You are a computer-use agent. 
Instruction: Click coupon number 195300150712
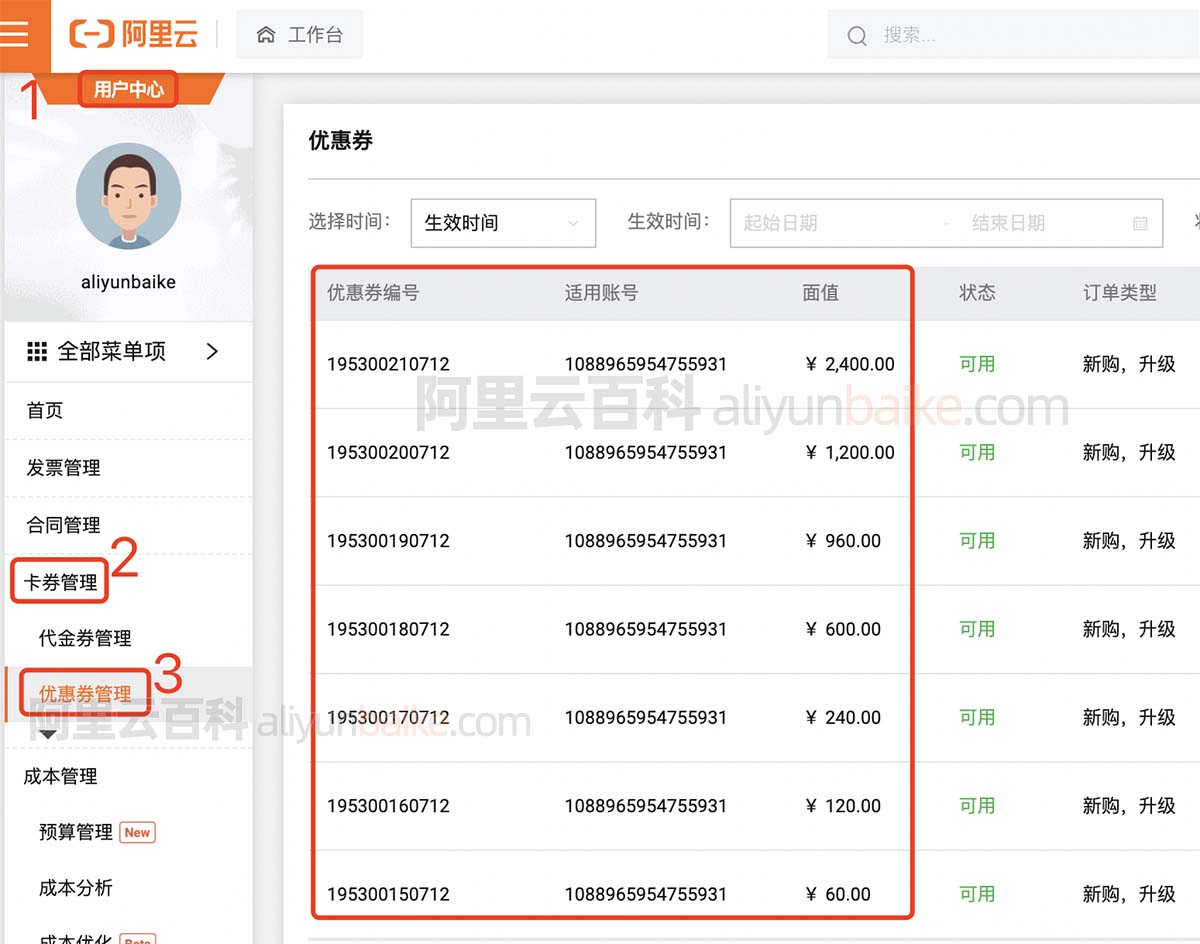(388, 894)
